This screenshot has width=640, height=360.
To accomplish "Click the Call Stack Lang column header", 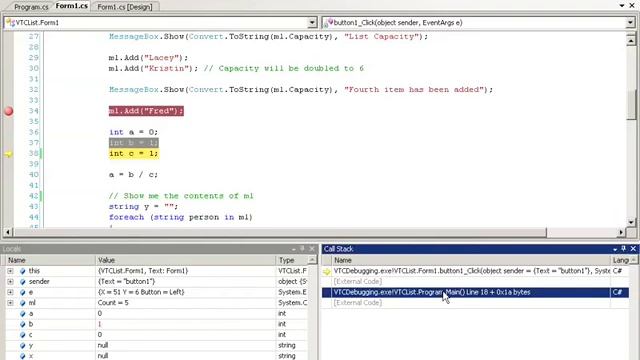I will 620,260.
